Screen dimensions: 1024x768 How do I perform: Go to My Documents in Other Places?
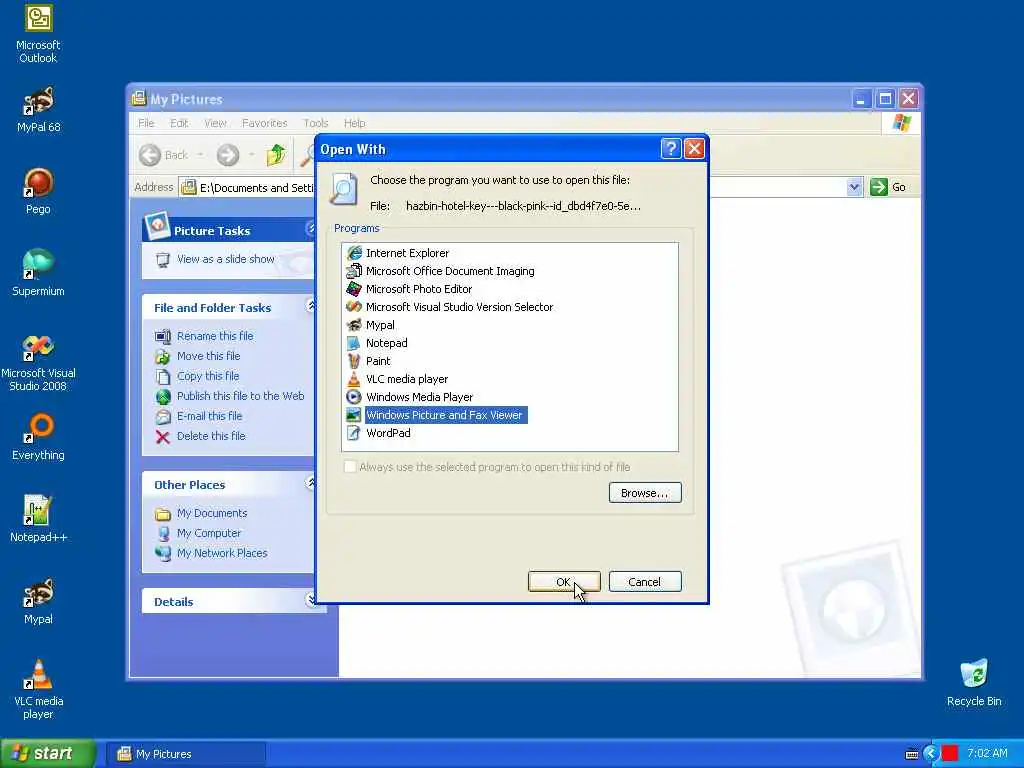point(212,513)
